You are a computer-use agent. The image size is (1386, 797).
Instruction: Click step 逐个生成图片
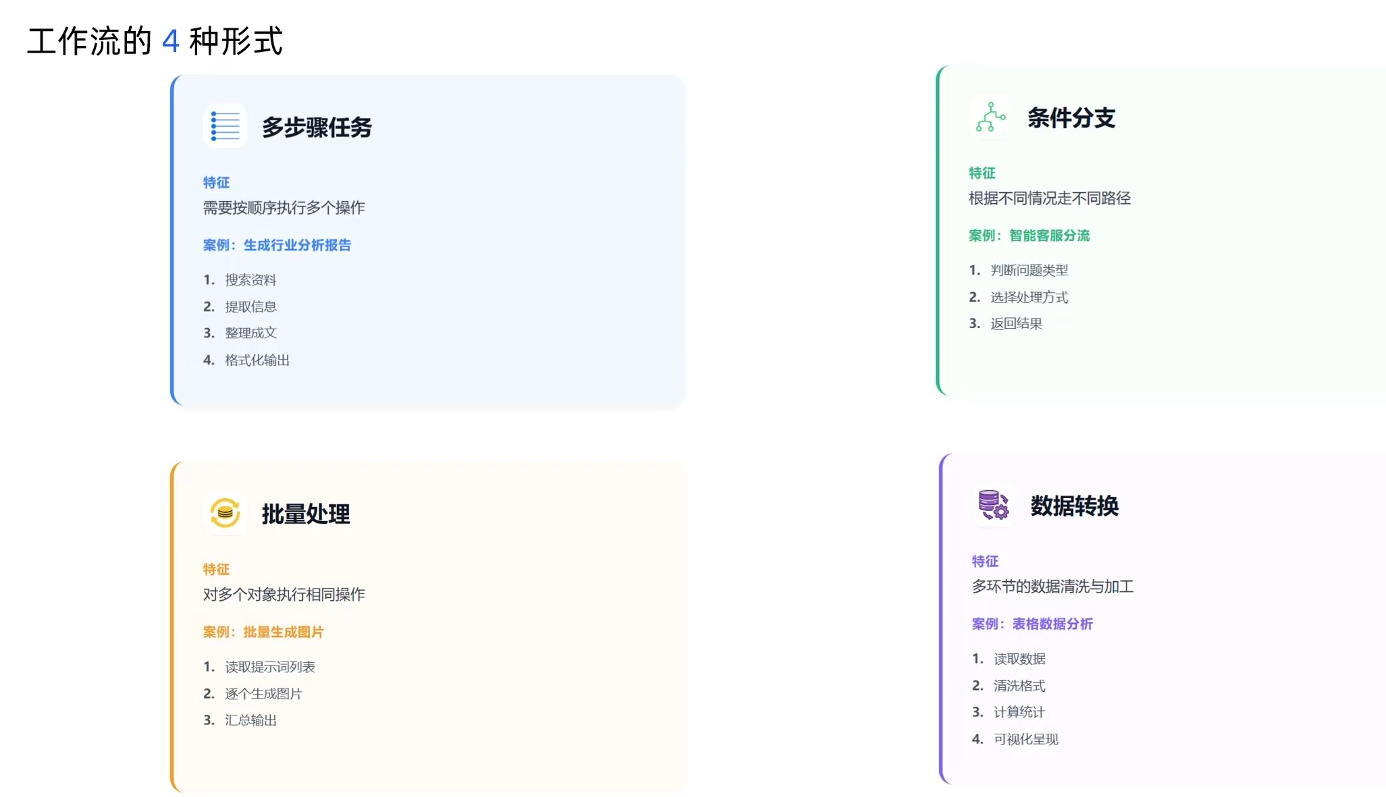point(264,694)
